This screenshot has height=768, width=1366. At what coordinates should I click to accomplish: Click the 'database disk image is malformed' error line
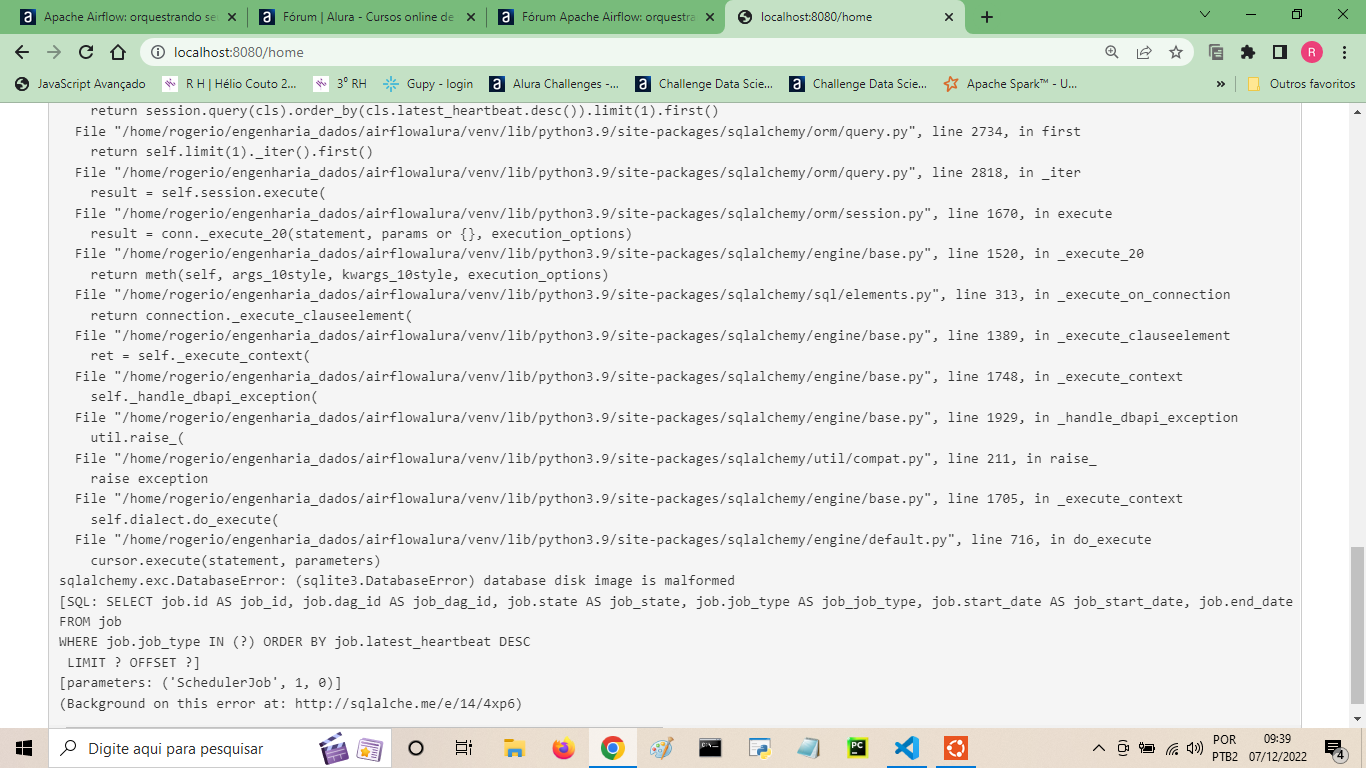397,581
